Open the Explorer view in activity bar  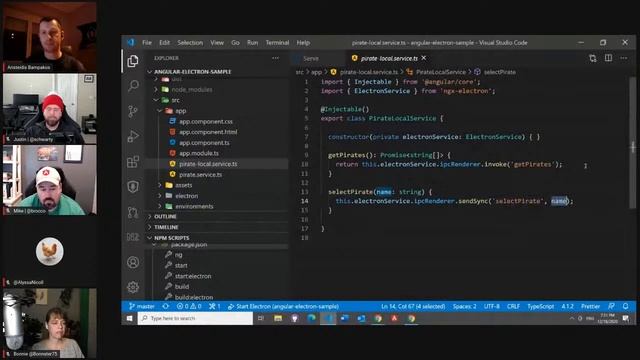click(x=133, y=61)
